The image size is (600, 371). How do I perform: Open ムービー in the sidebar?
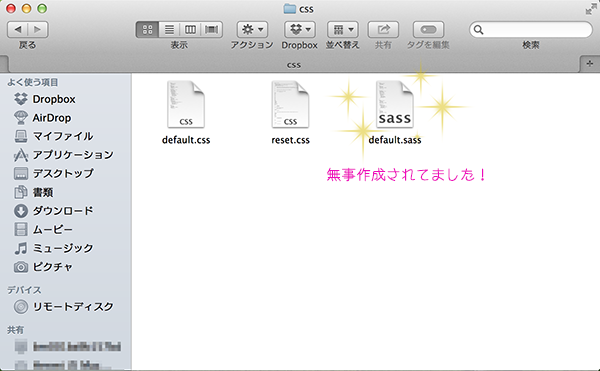tap(43, 229)
